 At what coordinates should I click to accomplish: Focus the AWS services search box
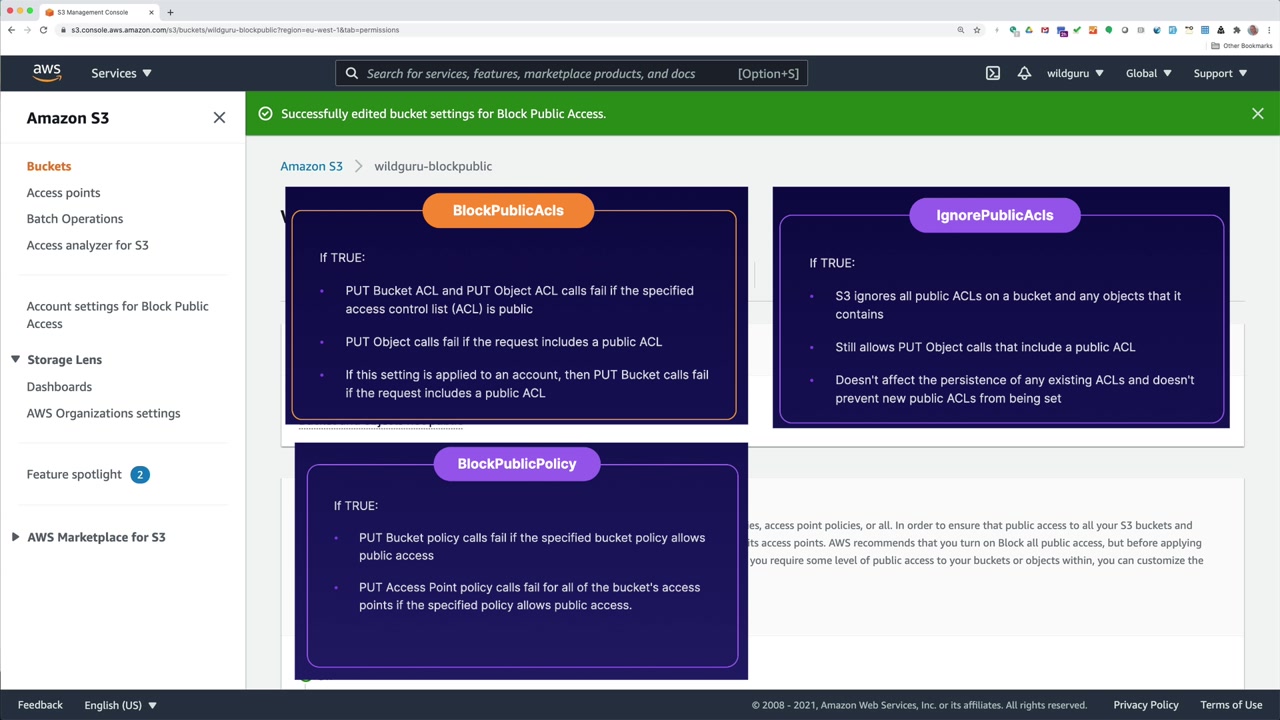click(571, 73)
